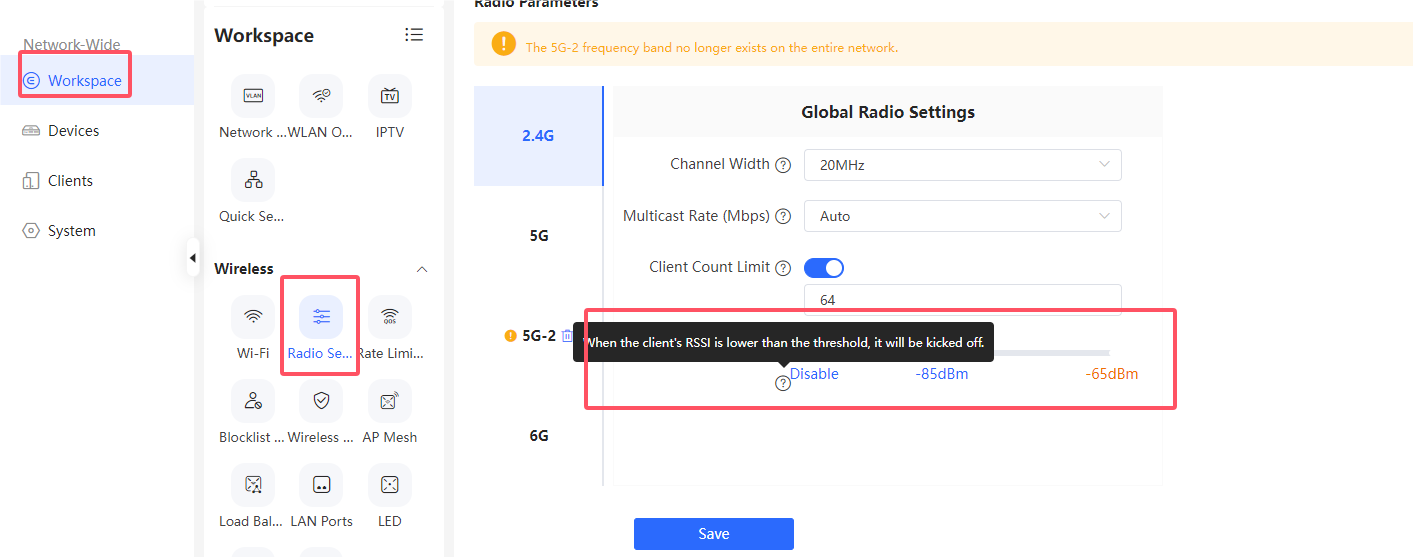Open the LAN Ports icon
Viewport: 1413px width, 557px height.
pos(321,485)
